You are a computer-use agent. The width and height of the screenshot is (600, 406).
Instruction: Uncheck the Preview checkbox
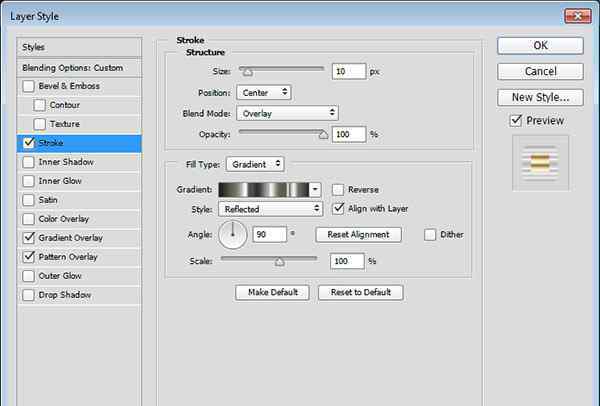pos(515,120)
